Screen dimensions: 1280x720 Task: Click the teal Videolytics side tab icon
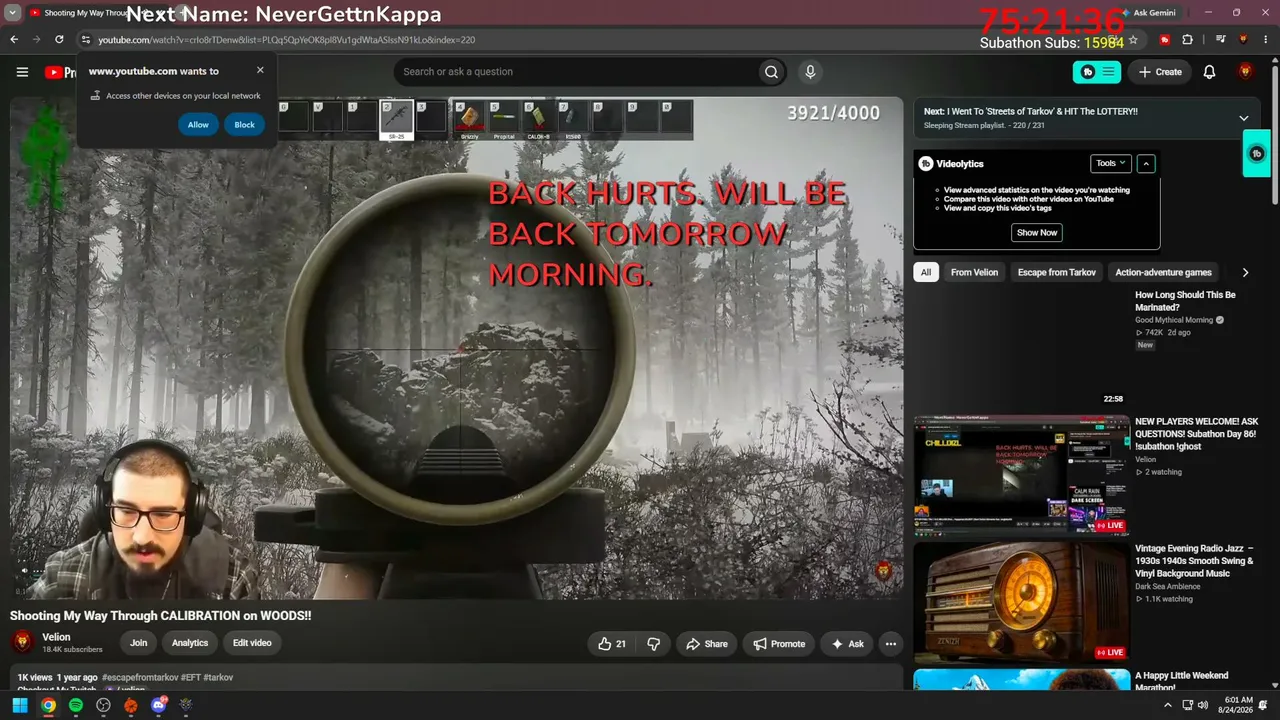tap(1257, 154)
